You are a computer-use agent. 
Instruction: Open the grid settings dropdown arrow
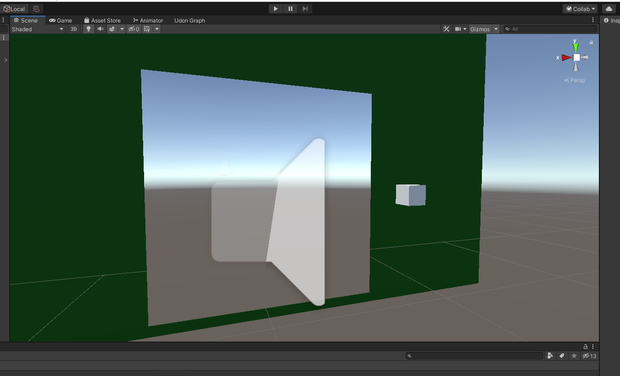pos(157,29)
